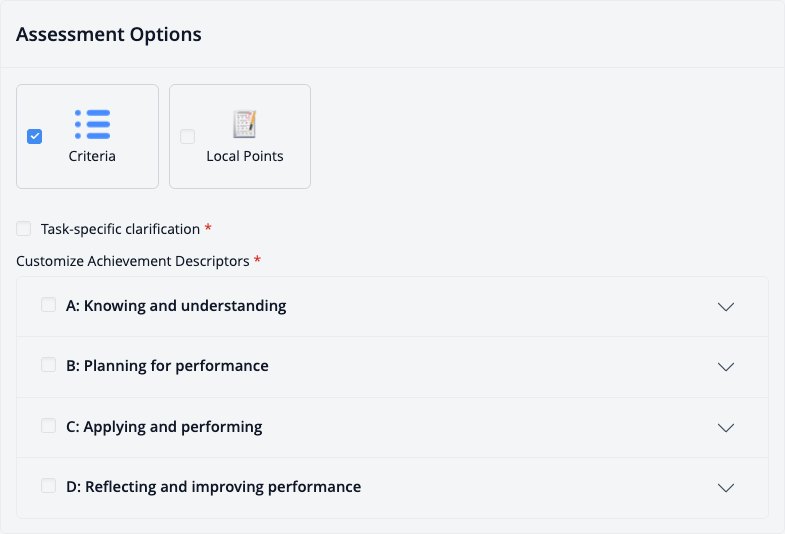Click the blue Criteria list icon
Image resolution: width=785 pixels, height=534 pixels.
92,124
